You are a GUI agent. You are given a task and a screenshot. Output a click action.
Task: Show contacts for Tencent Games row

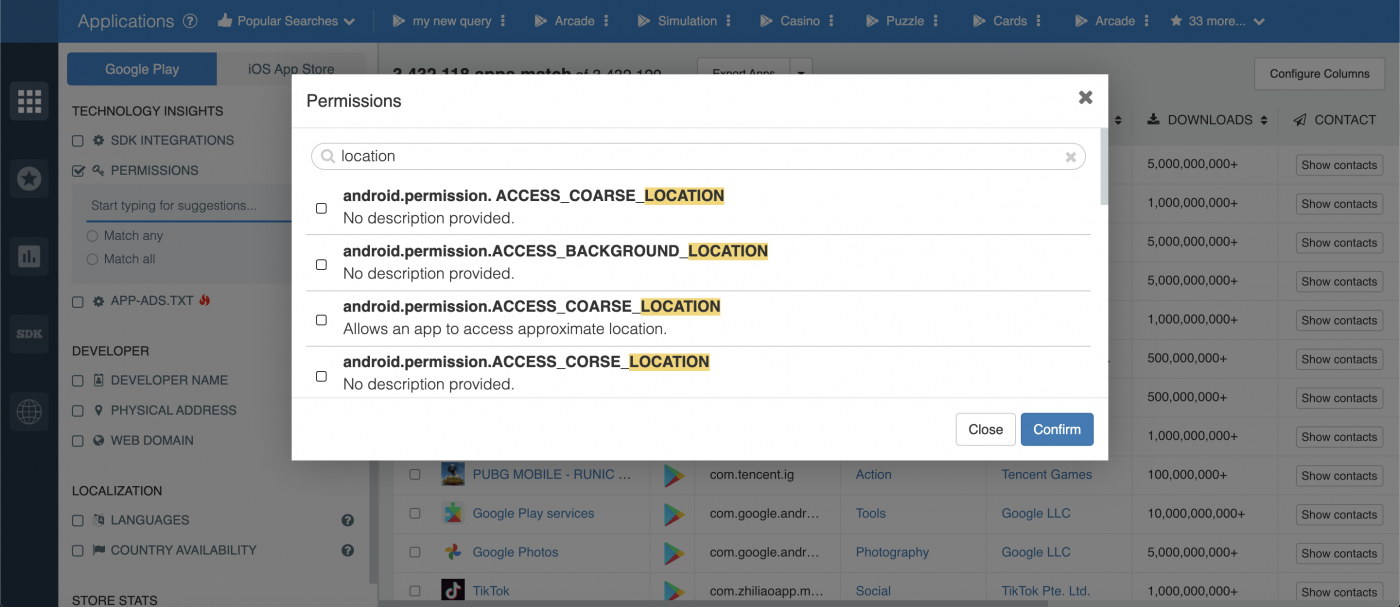(x=1338, y=475)
